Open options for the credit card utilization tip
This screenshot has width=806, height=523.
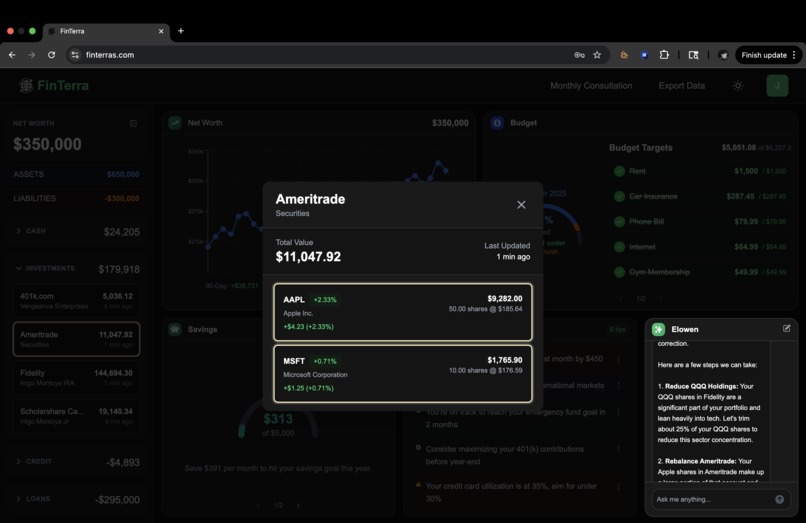pyautogui.click(x=618, y=486)
